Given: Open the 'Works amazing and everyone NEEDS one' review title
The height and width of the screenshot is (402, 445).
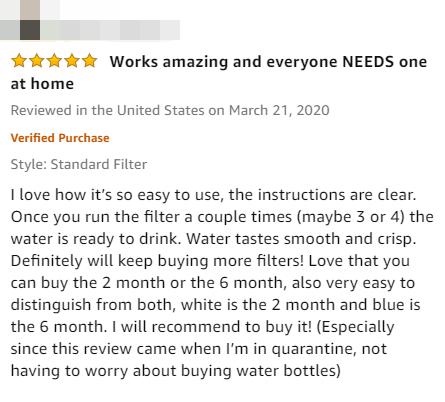Looking at the screenshot, I should pyautogui.click(x=268, y=62).
